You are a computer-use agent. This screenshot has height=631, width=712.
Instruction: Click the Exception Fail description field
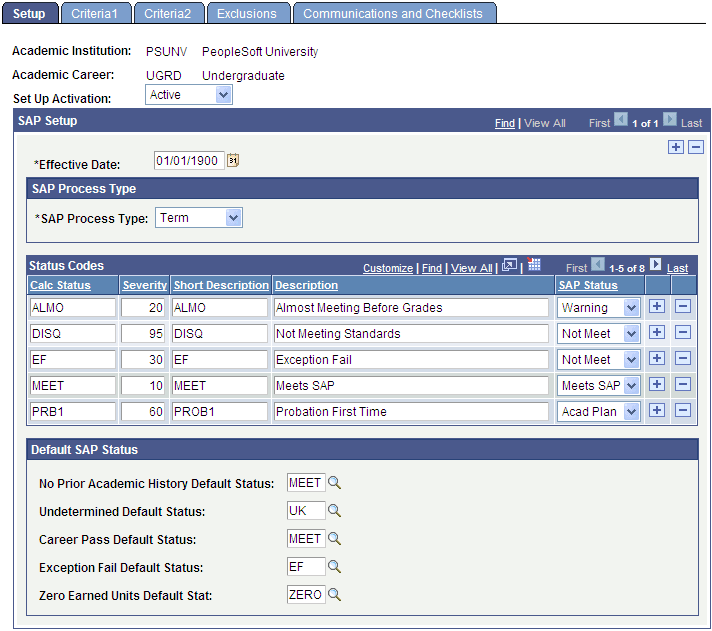pyautogui.click(x=410, y=360)
